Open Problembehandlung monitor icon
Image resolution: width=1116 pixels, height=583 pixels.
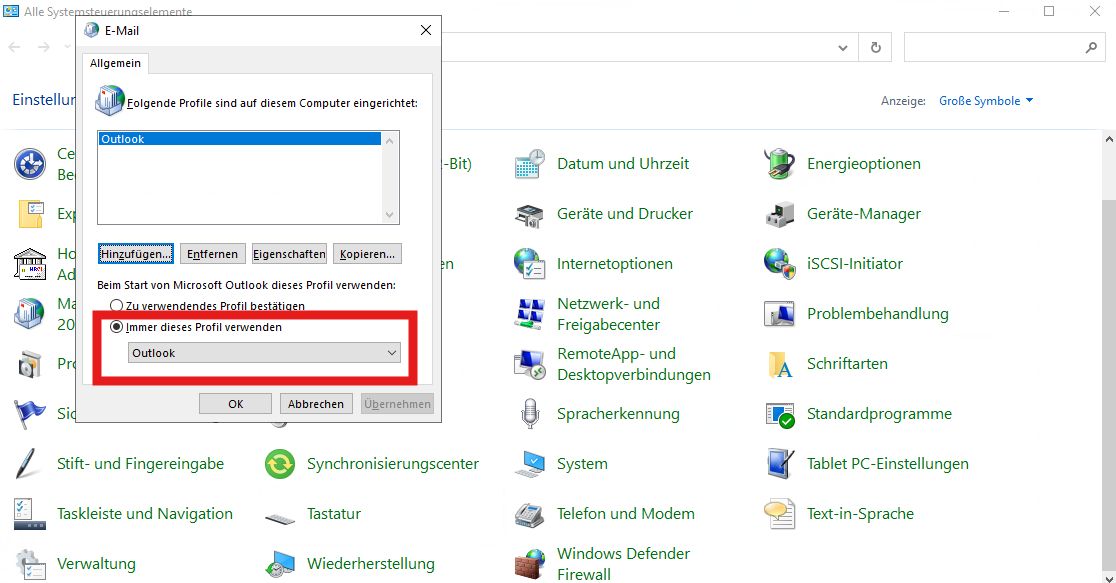pos(779,314)
